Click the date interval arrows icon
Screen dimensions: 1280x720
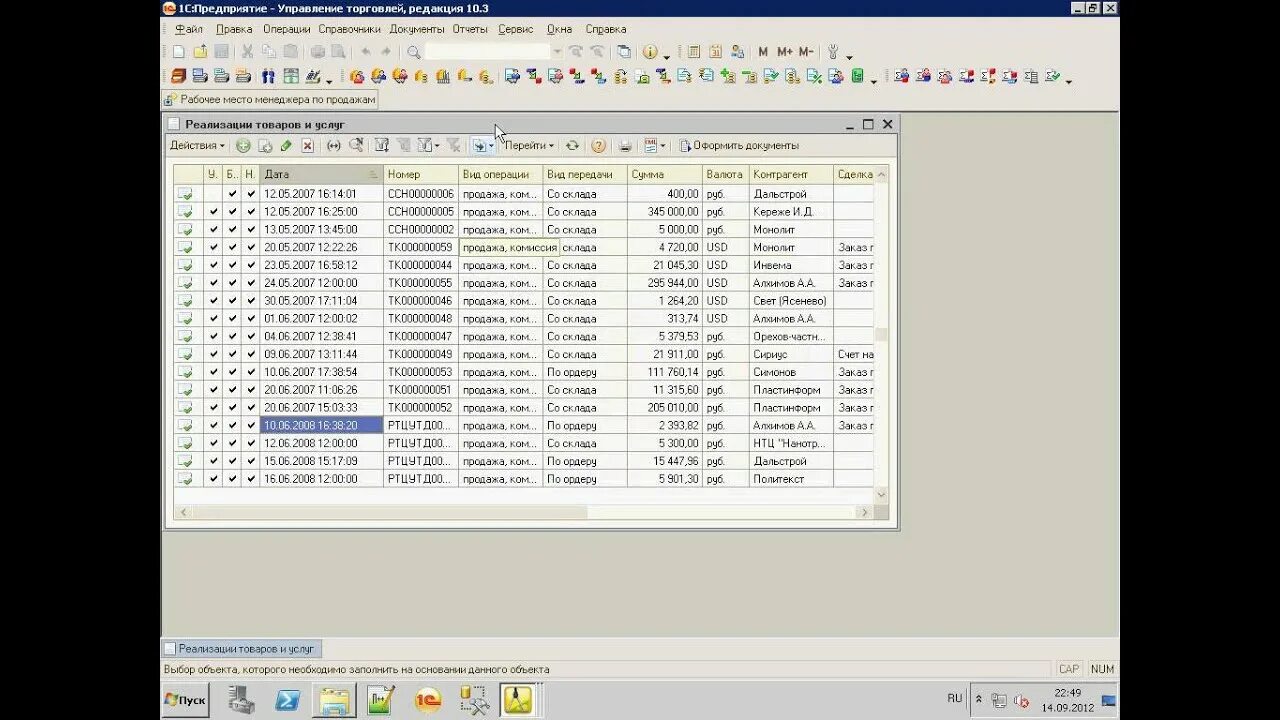point(334,146)
